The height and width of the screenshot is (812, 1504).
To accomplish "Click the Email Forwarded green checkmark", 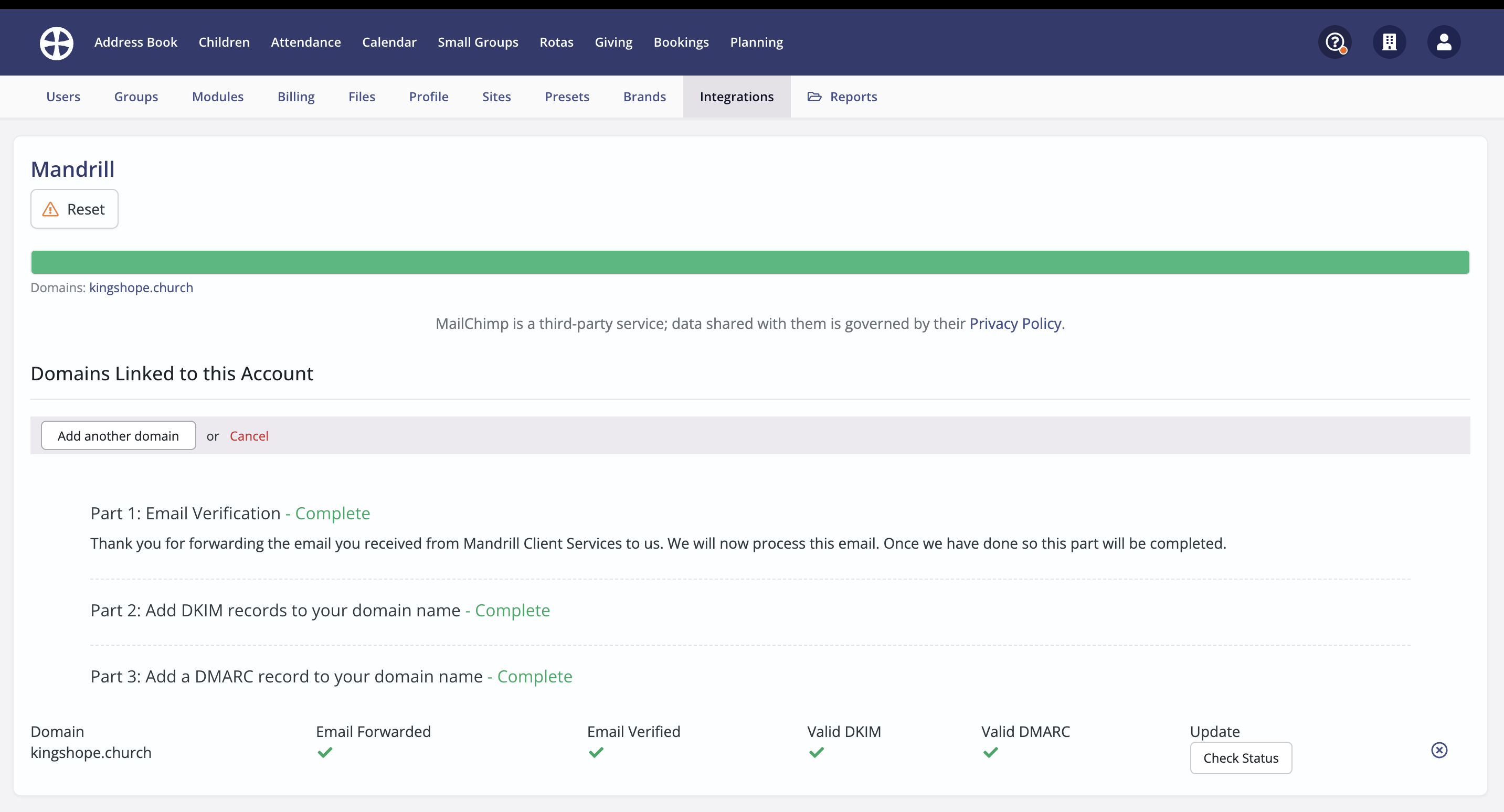I will (325, 752).
